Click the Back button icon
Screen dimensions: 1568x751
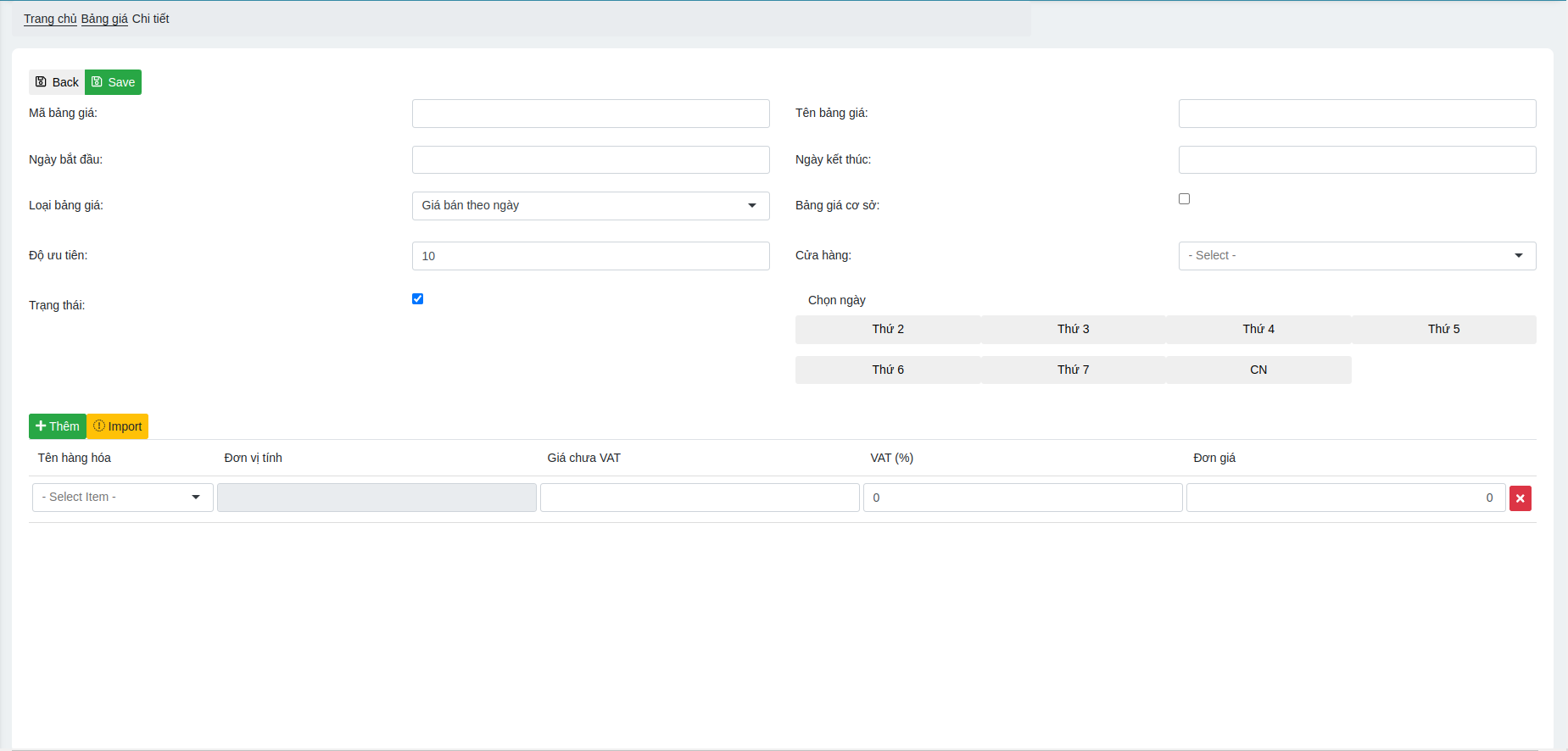pyautogui.click(x=41, y=82)
